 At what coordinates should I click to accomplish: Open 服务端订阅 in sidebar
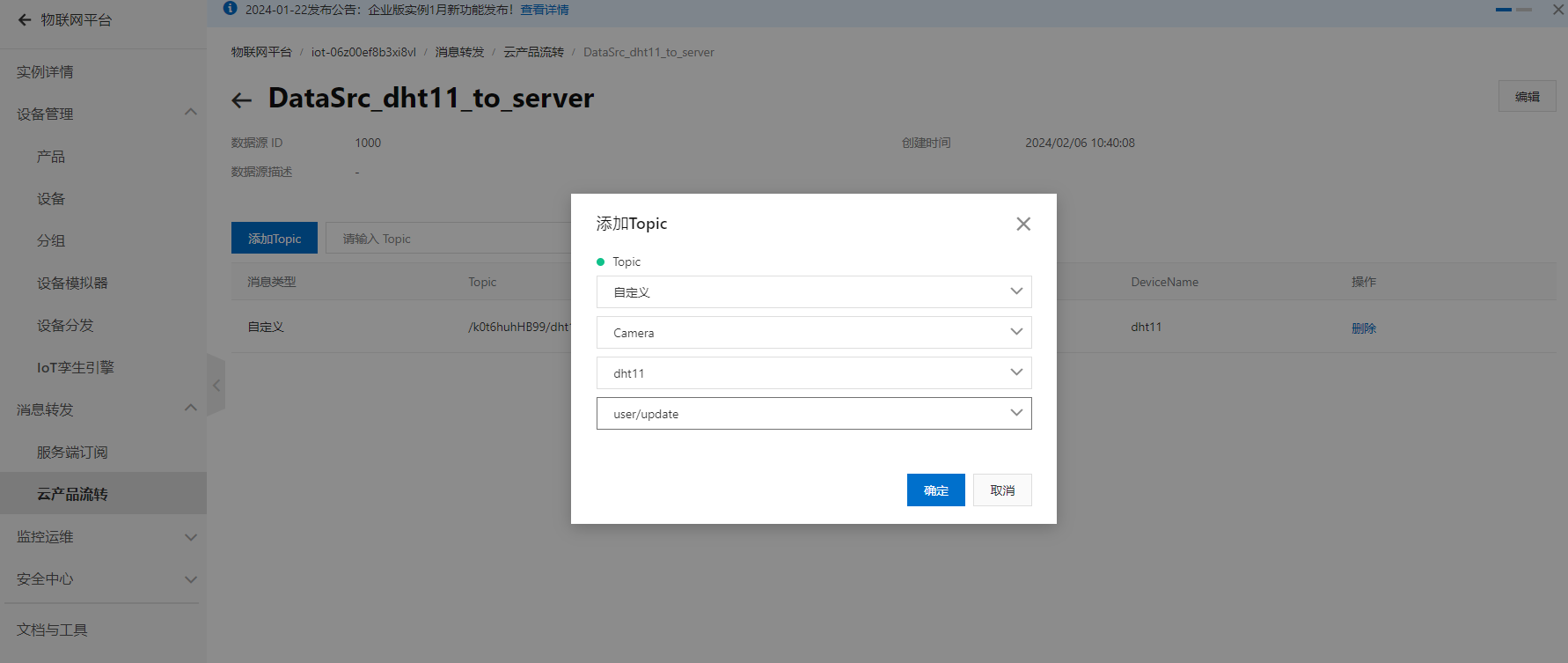click(x=72, y=453)
